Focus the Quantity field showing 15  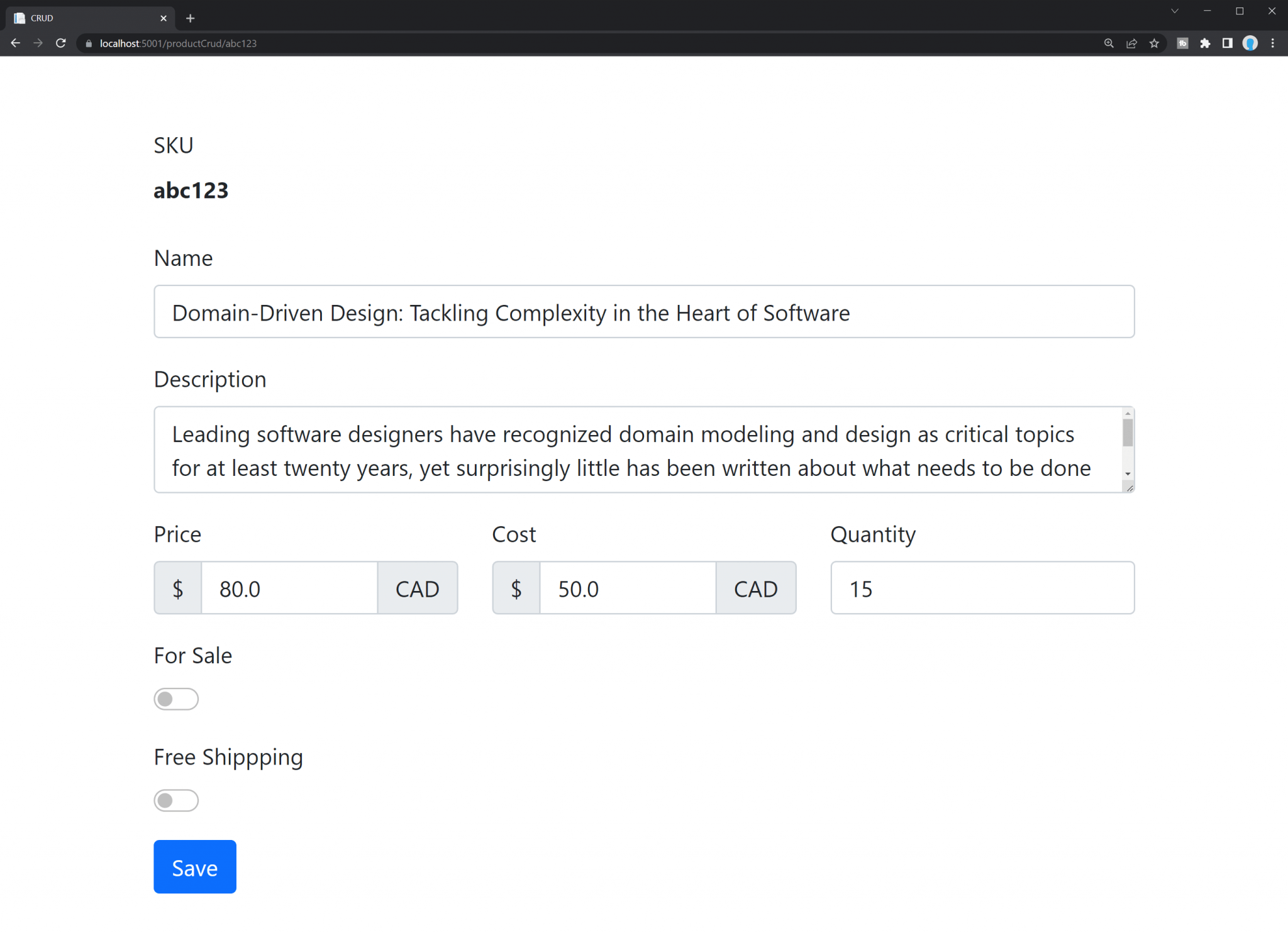[x=982, y=588]
